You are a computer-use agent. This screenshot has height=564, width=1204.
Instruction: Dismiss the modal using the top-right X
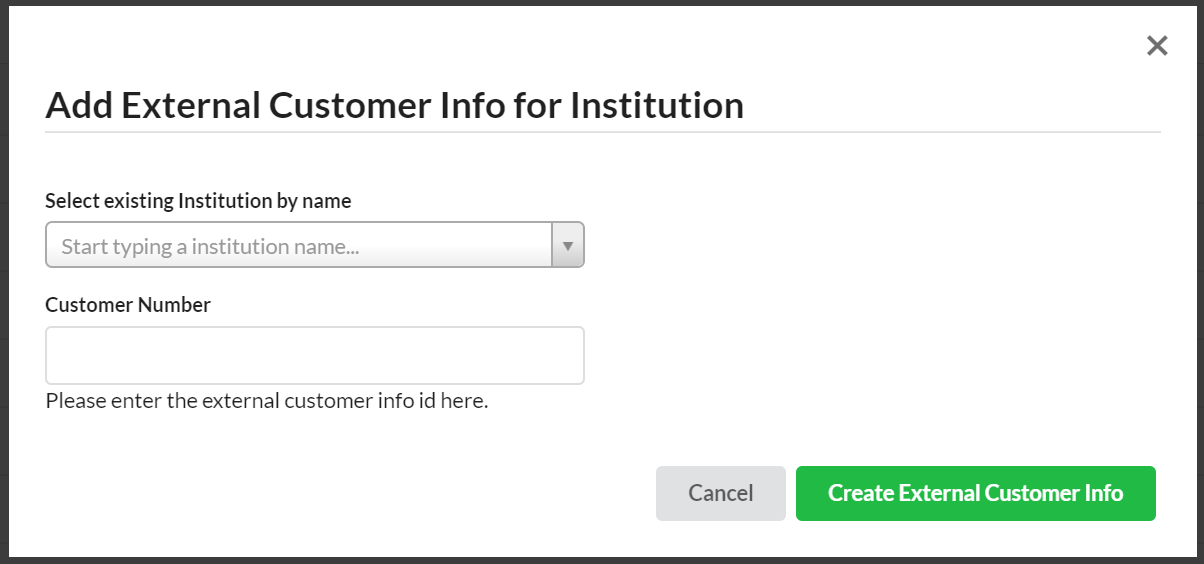(x=1157, y=45)
